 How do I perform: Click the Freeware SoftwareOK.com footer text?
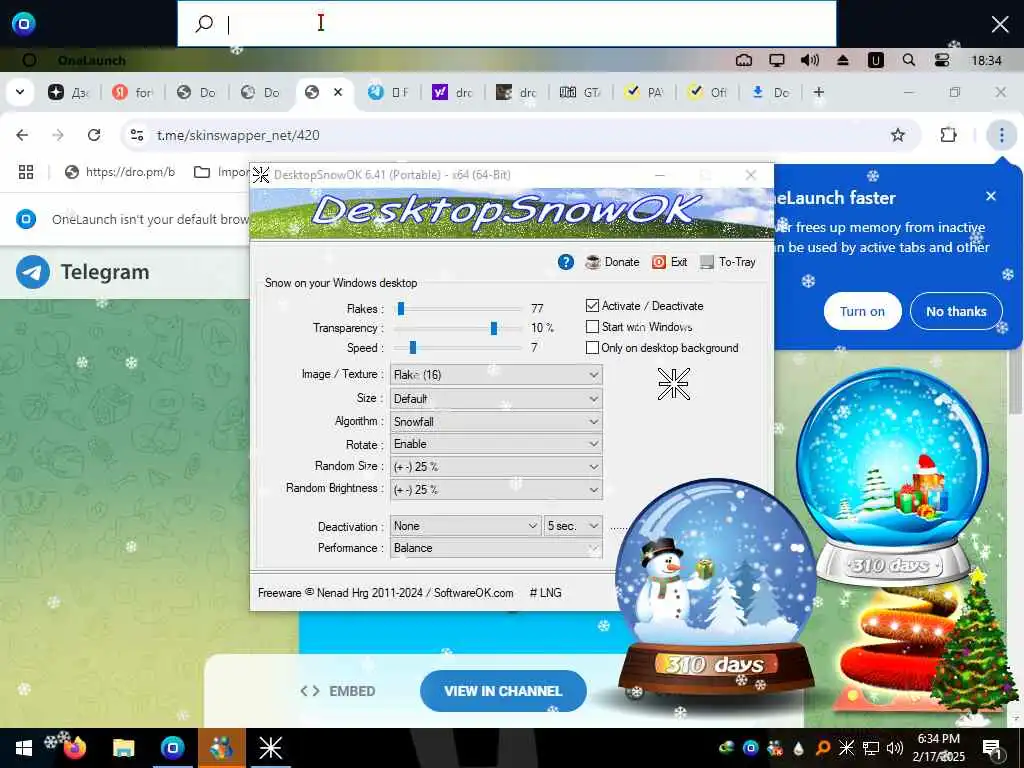pos(385,593)
